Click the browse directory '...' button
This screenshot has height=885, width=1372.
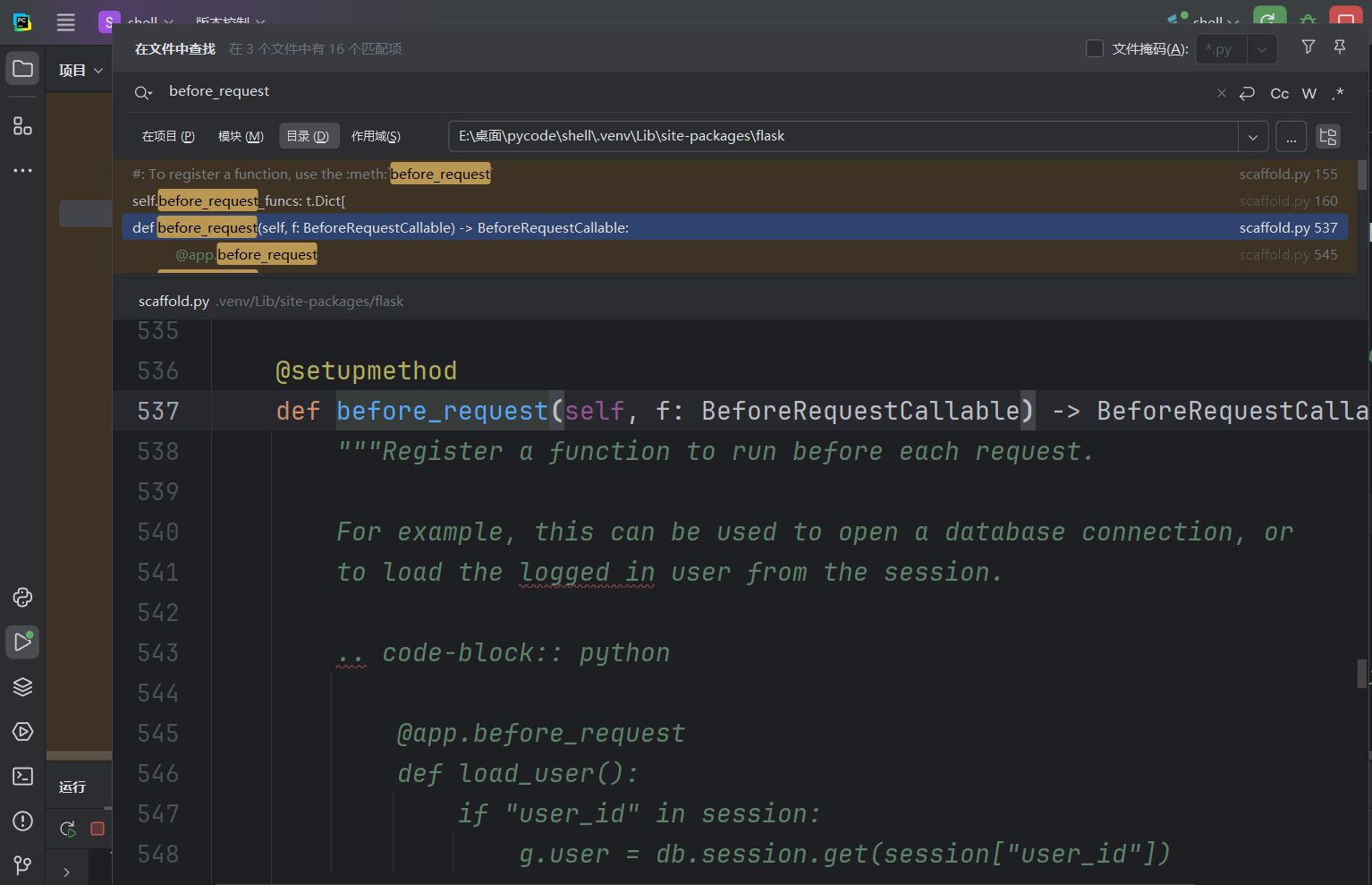[x=1291, y=137]
